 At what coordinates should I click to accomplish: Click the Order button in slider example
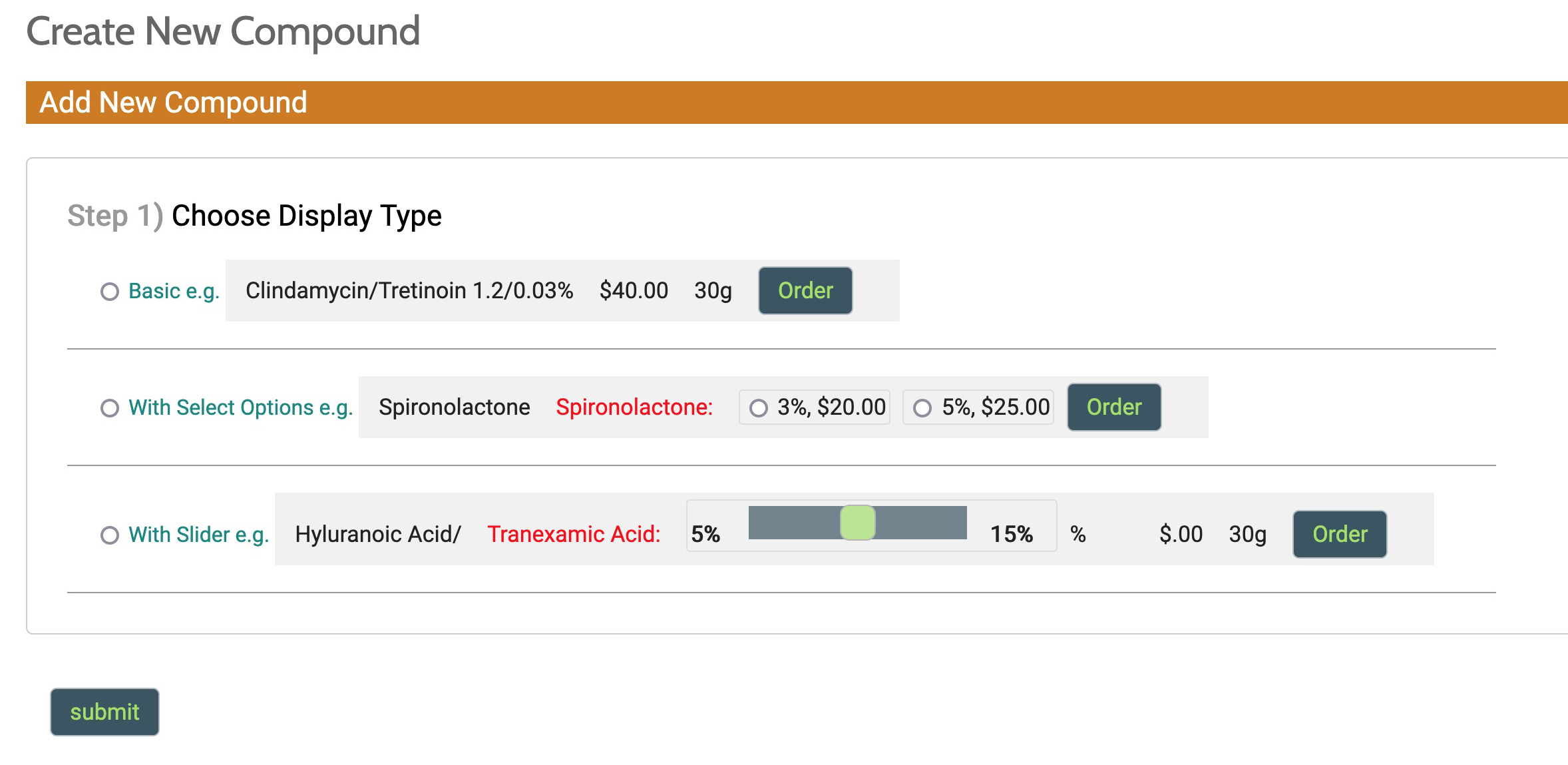[1340, 534]
